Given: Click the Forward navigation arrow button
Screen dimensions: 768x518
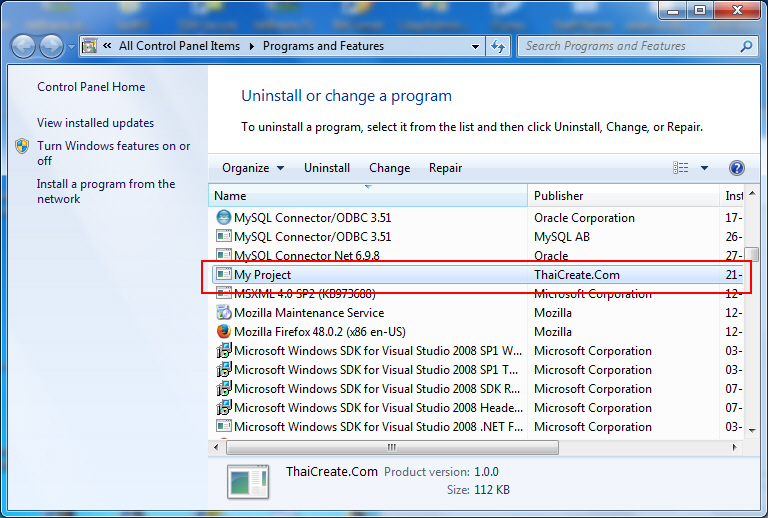Looking at the screenshot, I should [x=51, y=47].
